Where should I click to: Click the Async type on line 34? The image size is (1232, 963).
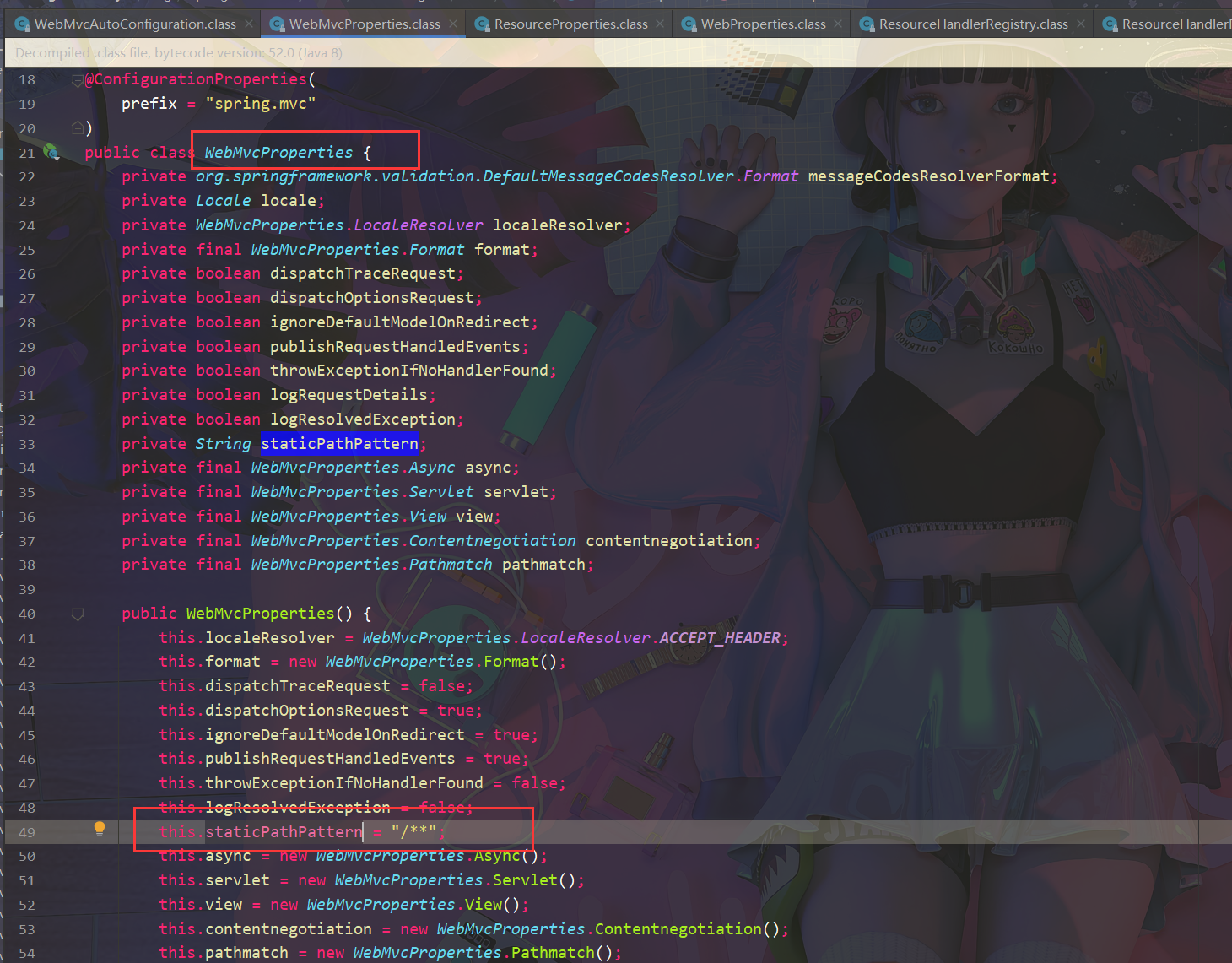click(432, 468)
